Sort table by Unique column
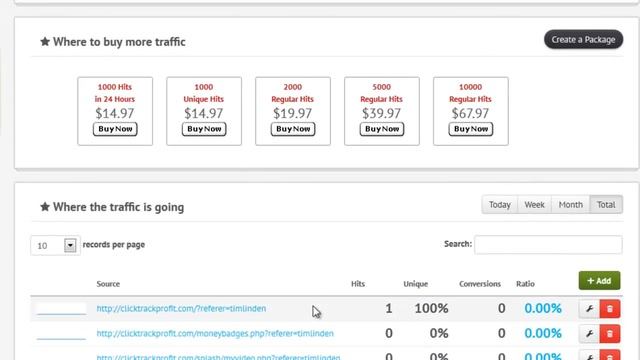Screen dimensions: 640x360 point(416,284)
